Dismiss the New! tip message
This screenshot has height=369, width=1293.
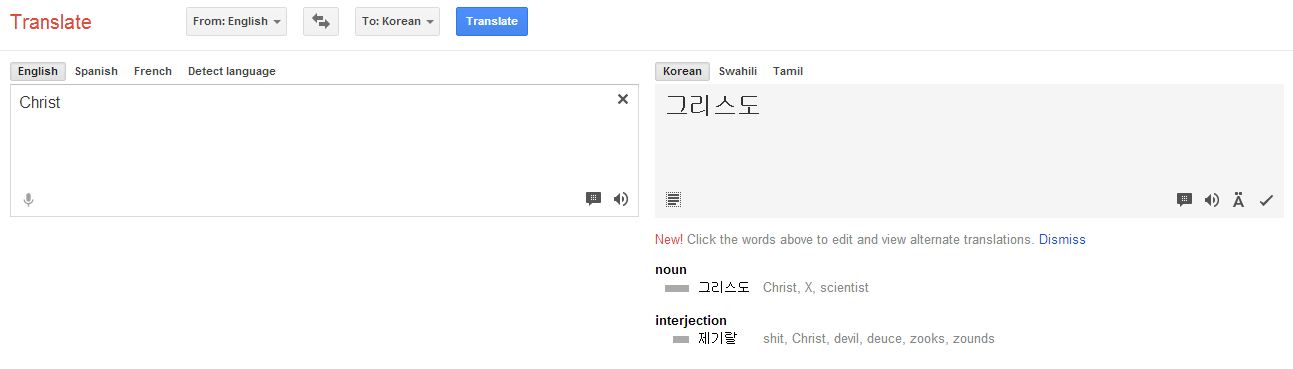click(x=1062, y=240)
